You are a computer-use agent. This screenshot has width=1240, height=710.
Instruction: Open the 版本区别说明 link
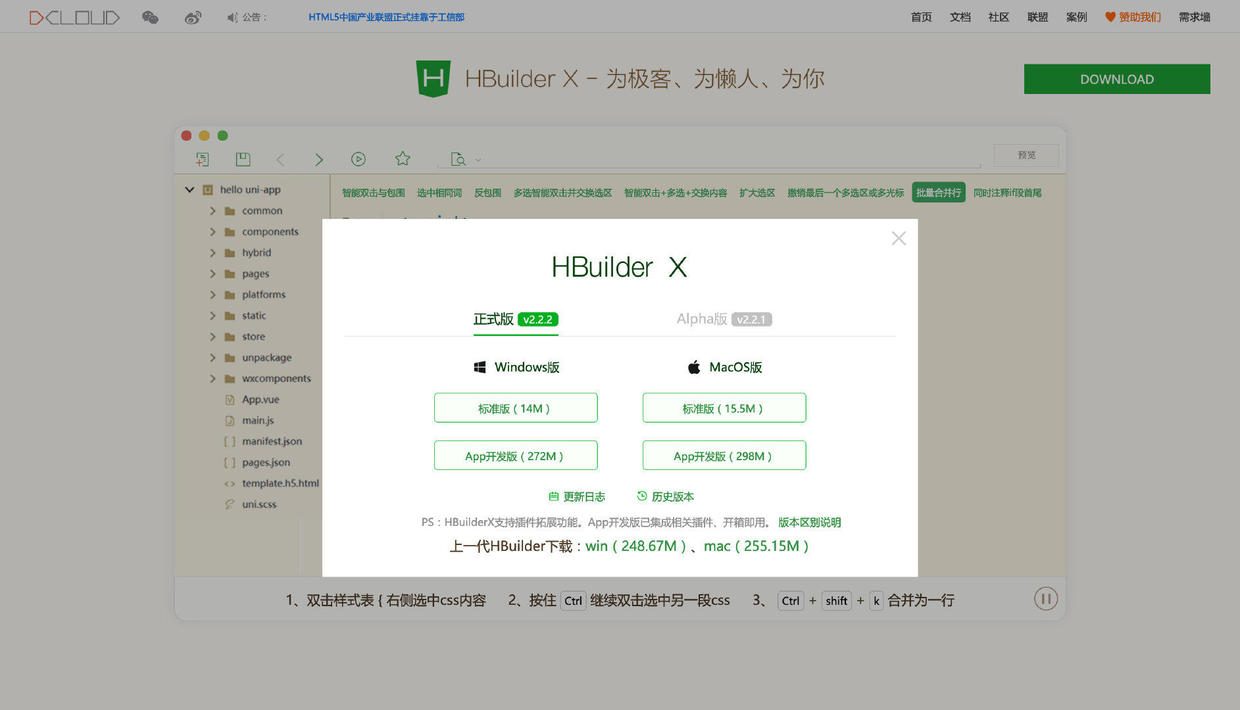(x=810, y=522)
